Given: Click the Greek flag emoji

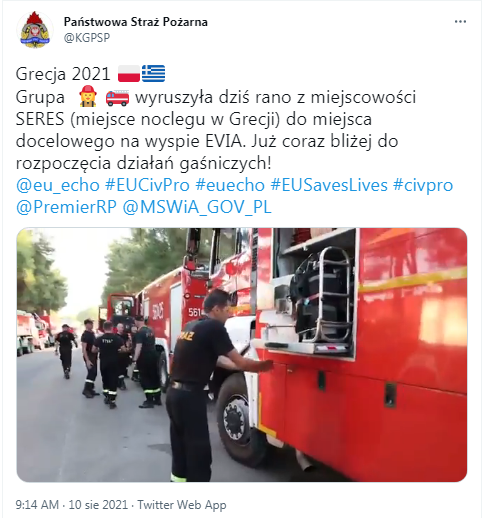Looking at the screenshot, I should click(x=153, y=74).
